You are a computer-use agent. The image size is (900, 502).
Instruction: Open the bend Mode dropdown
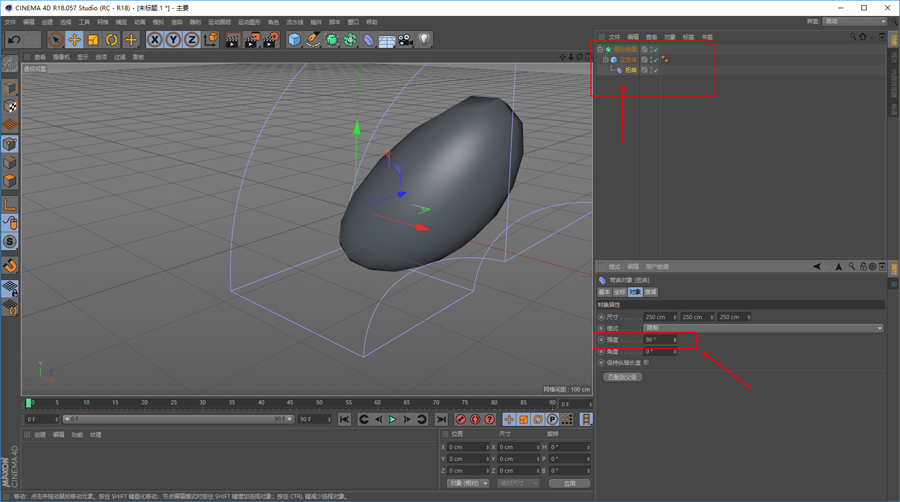click(x=763, y=328)
